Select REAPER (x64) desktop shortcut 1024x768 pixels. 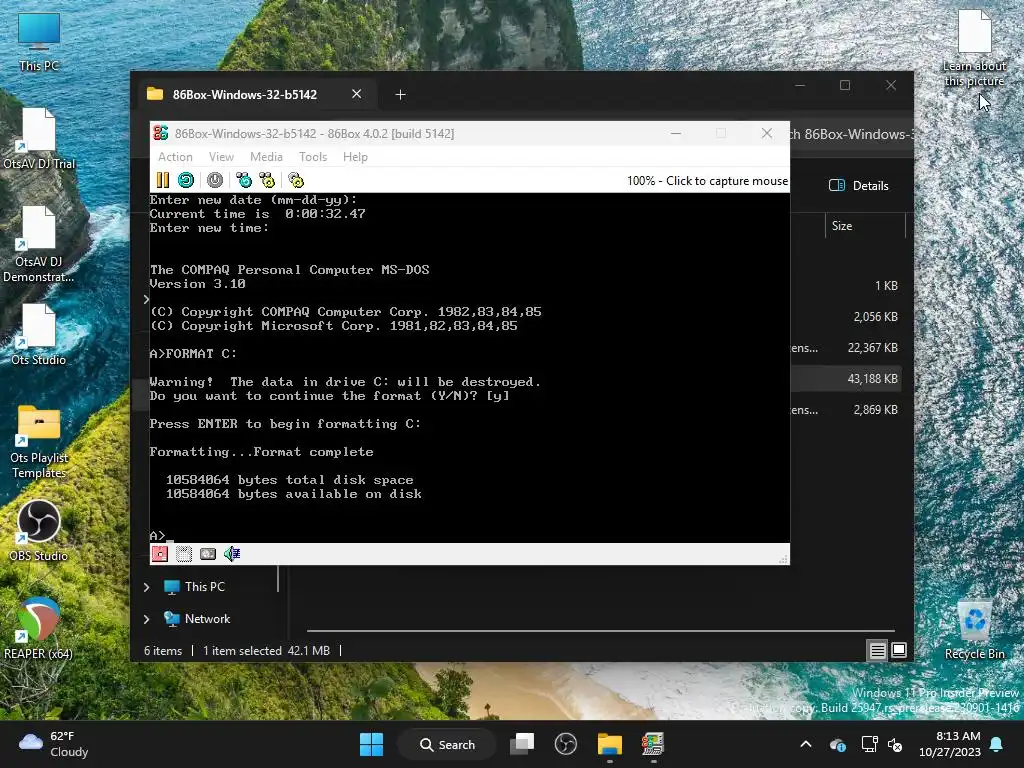point(39,628)
